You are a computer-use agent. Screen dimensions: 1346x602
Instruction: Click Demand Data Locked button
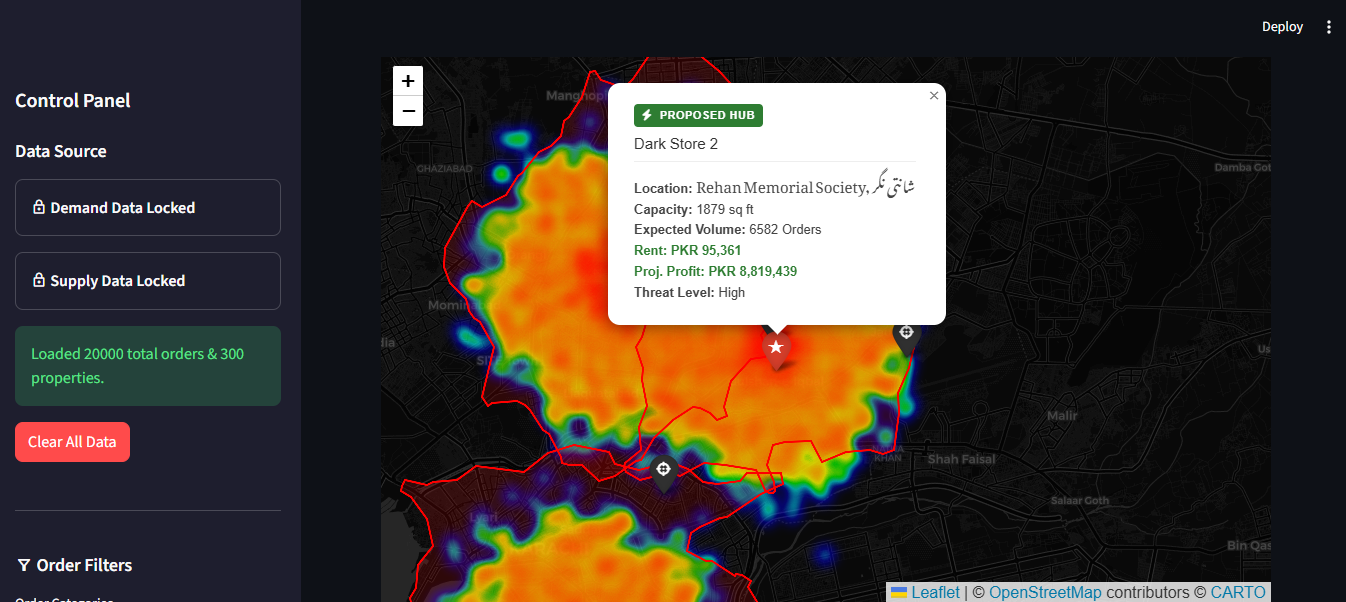(148, 208)
